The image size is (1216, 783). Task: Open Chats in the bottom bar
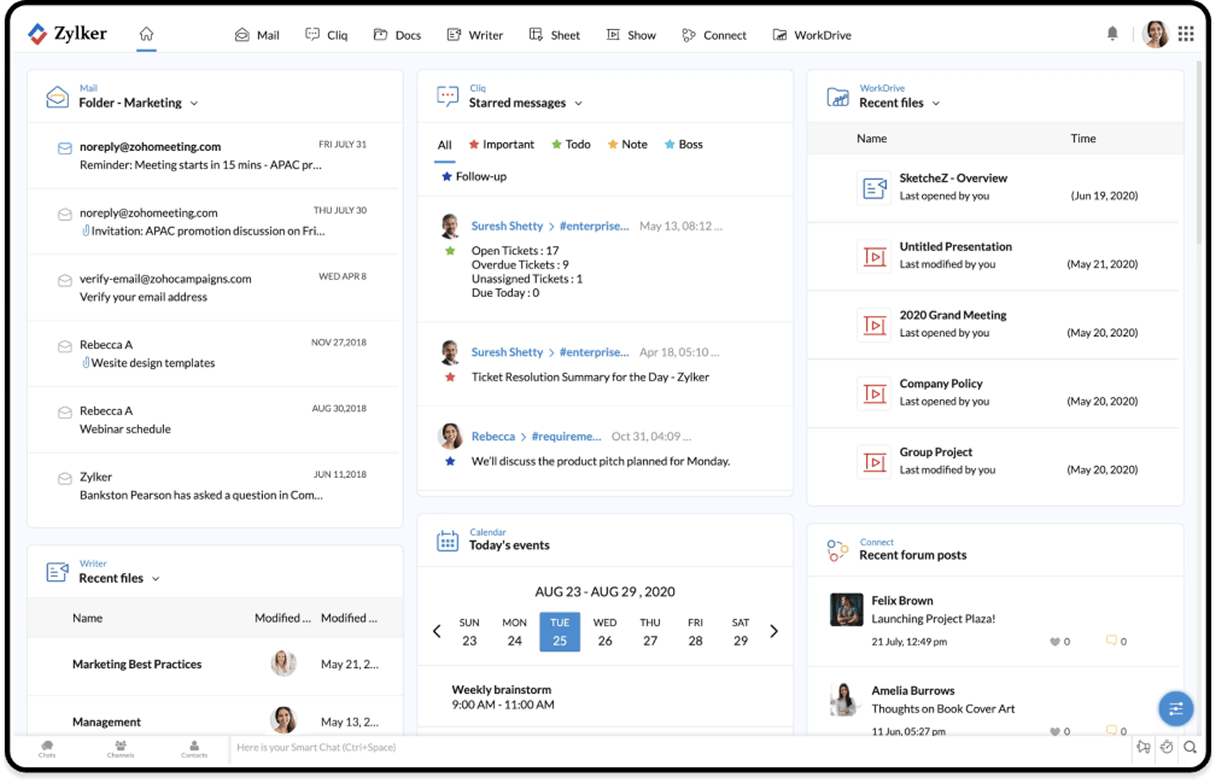(x=47, y=749)
